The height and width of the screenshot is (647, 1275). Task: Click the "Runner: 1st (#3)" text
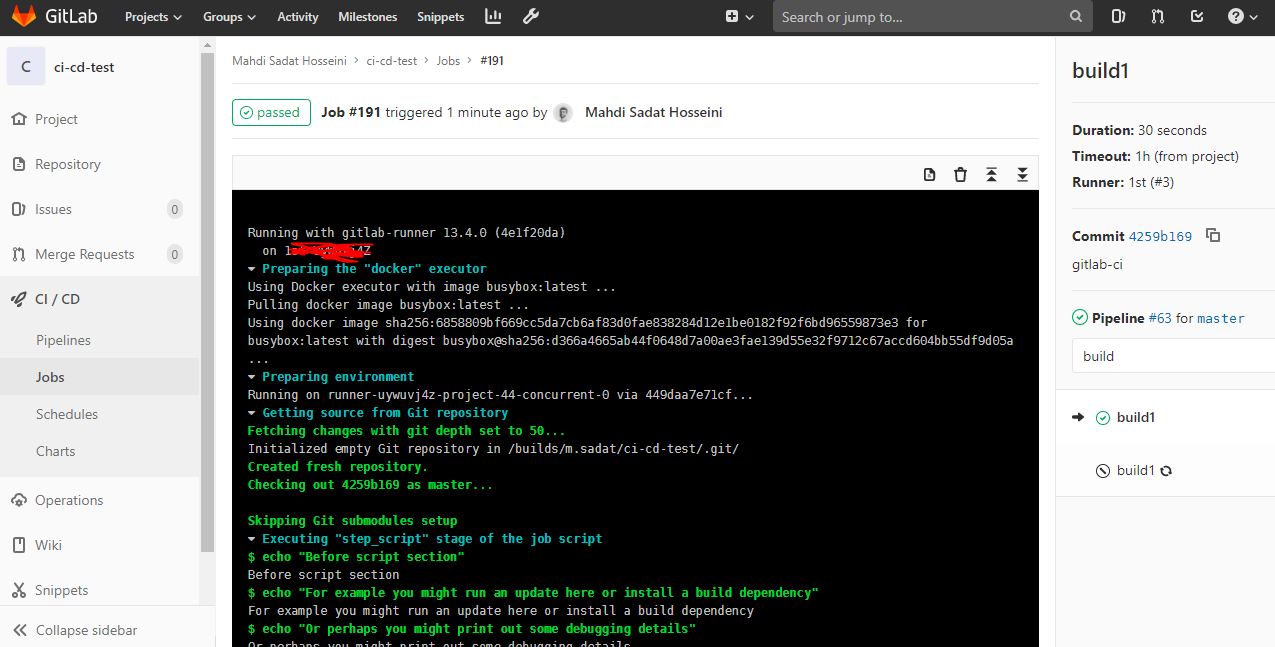pos(1123,182)
